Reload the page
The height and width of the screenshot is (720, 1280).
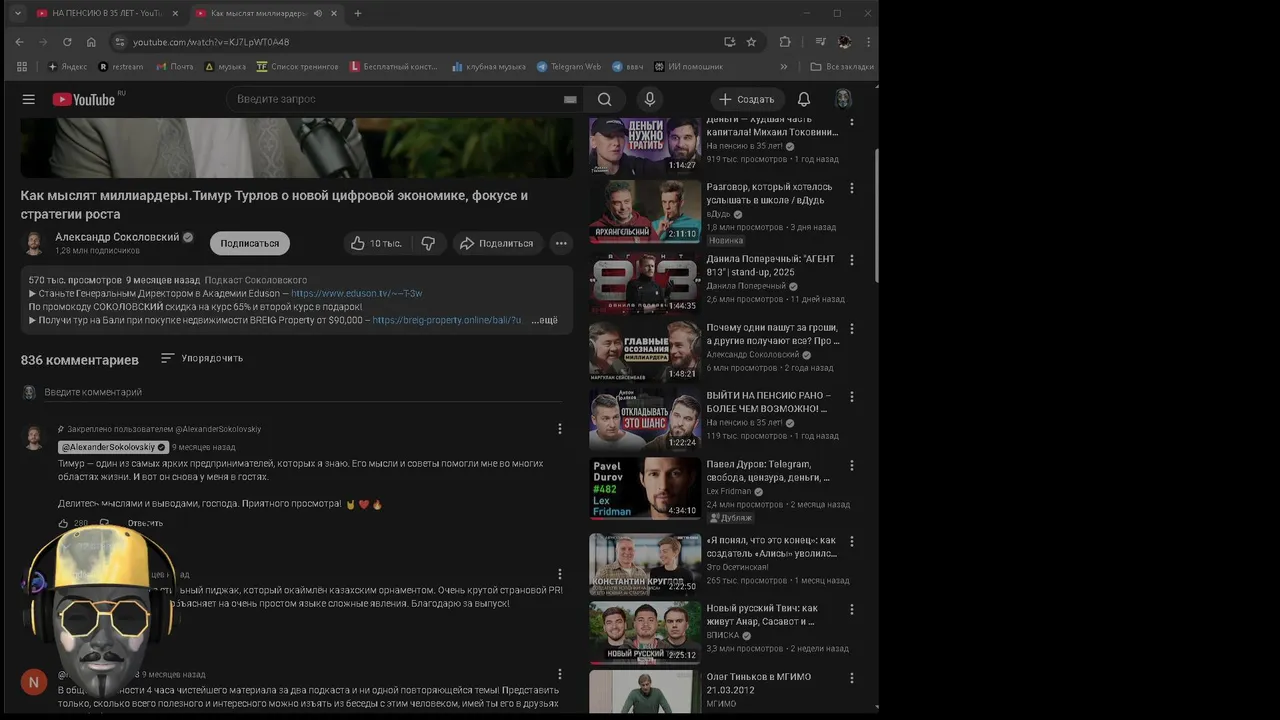tap(67, 42)
